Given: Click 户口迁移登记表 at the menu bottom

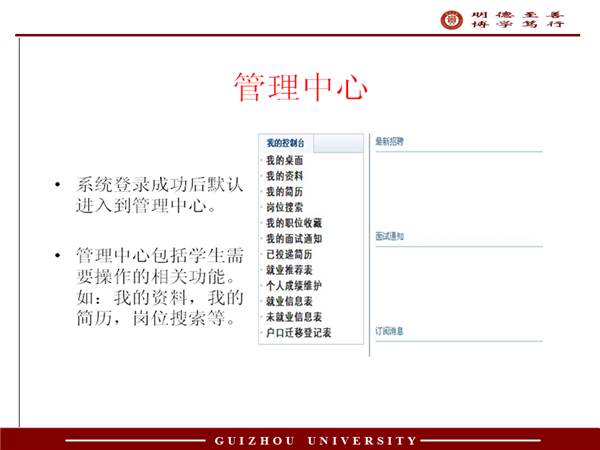Looking at the screenshot, I should click(x=298, y=332).
